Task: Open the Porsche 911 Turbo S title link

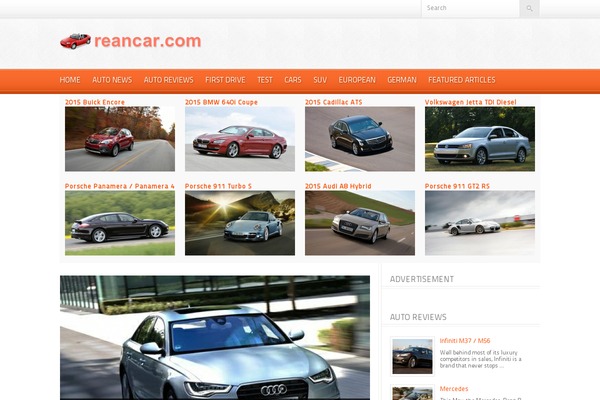Action: click(x=218, y=186)
